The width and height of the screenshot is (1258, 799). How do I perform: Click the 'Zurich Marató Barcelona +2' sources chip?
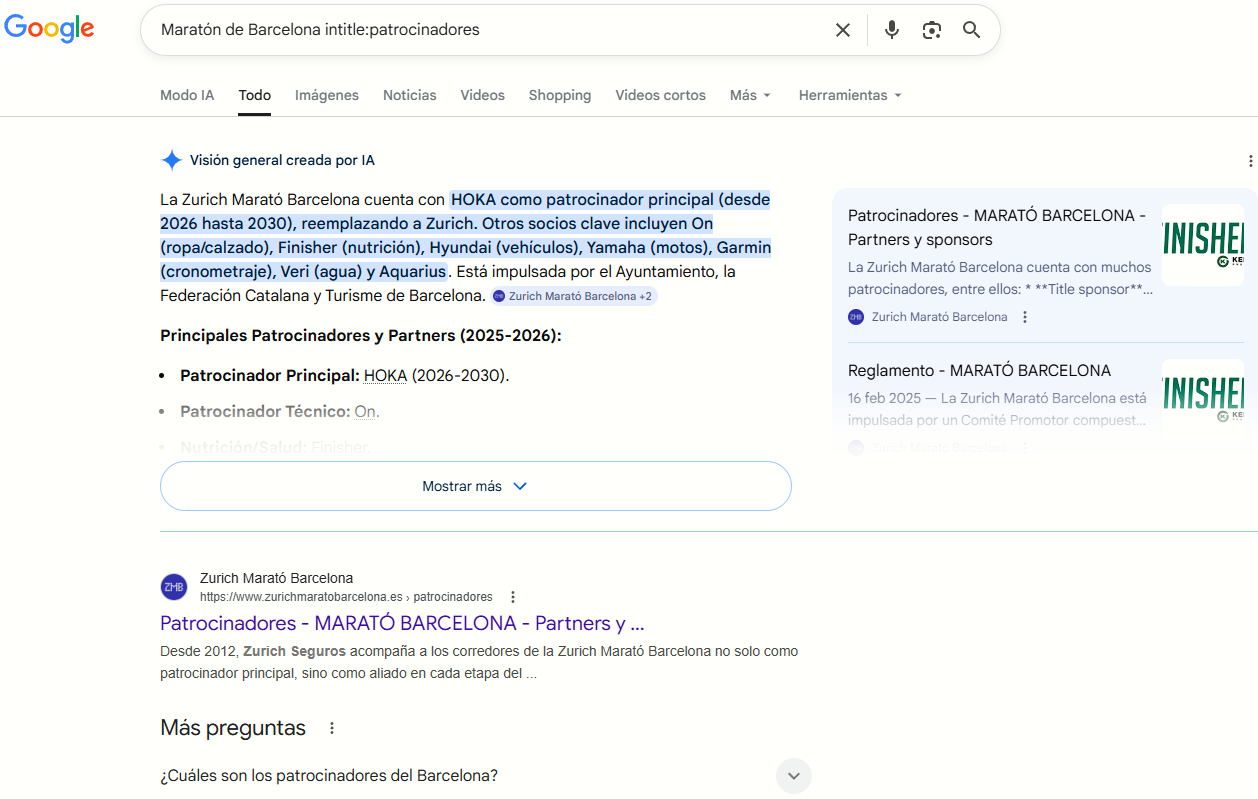point(573,295)
